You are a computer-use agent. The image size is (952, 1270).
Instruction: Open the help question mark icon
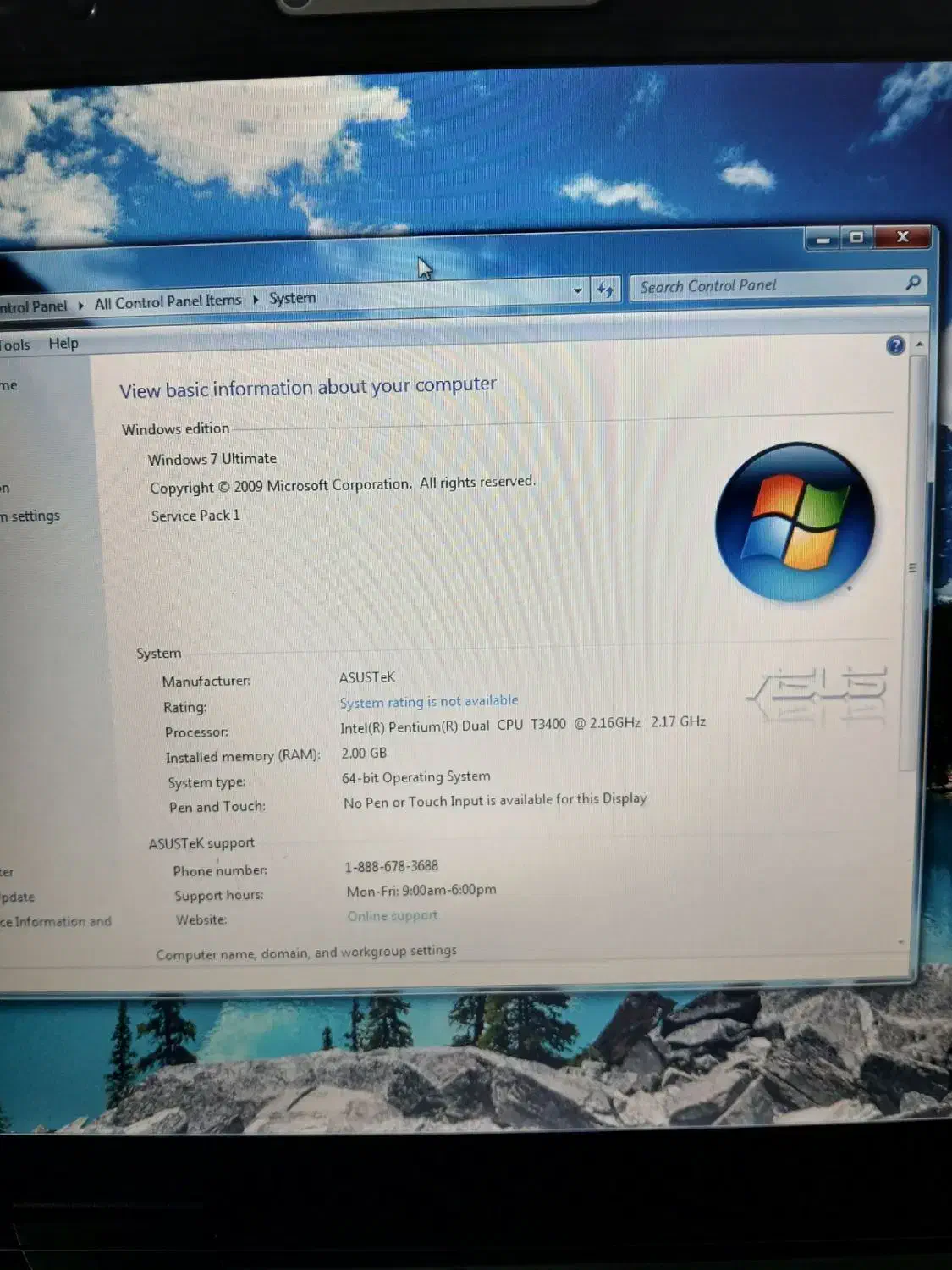click(895, 345)
